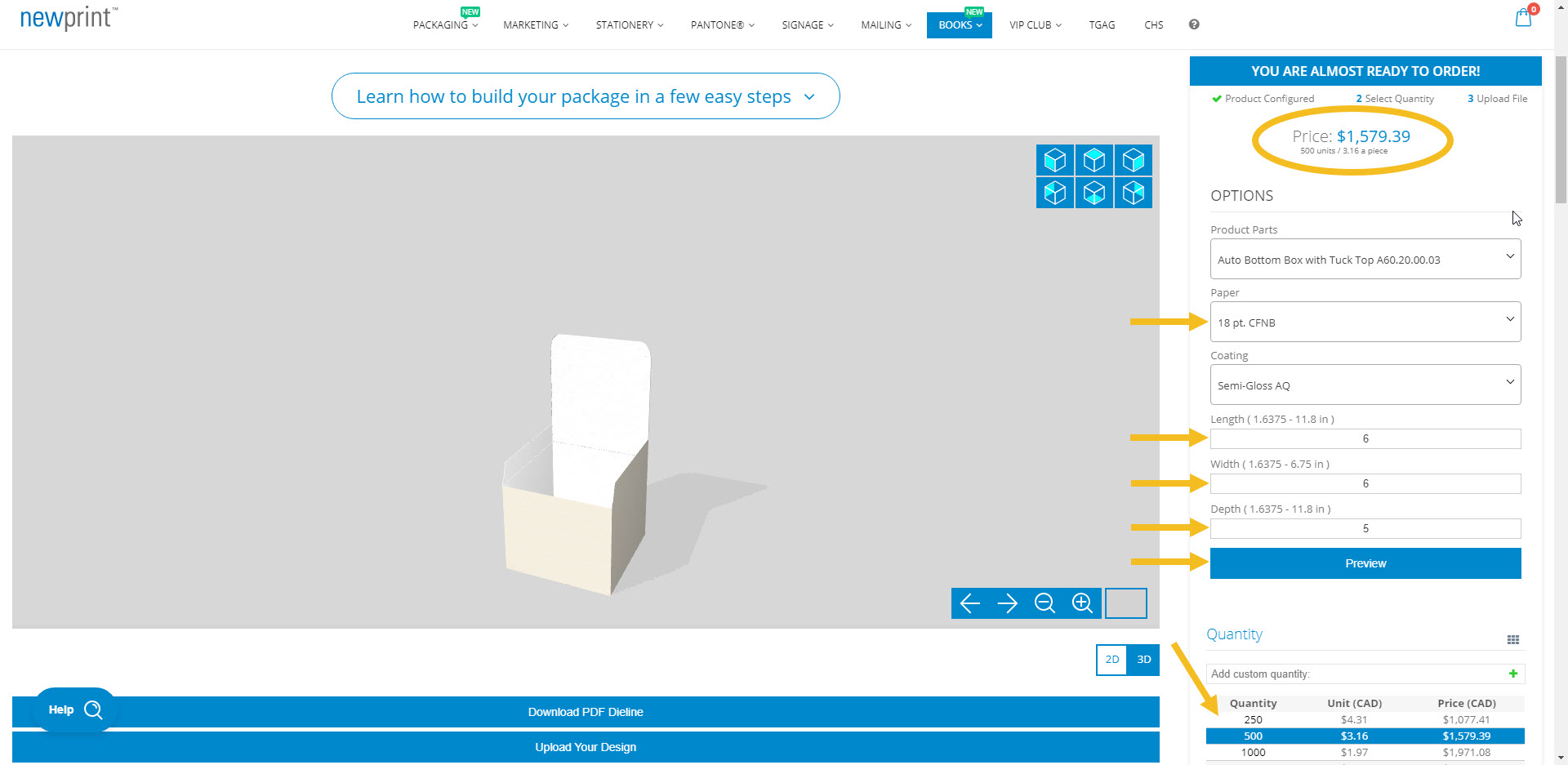Go to the newprint home logo

(69, 18)
